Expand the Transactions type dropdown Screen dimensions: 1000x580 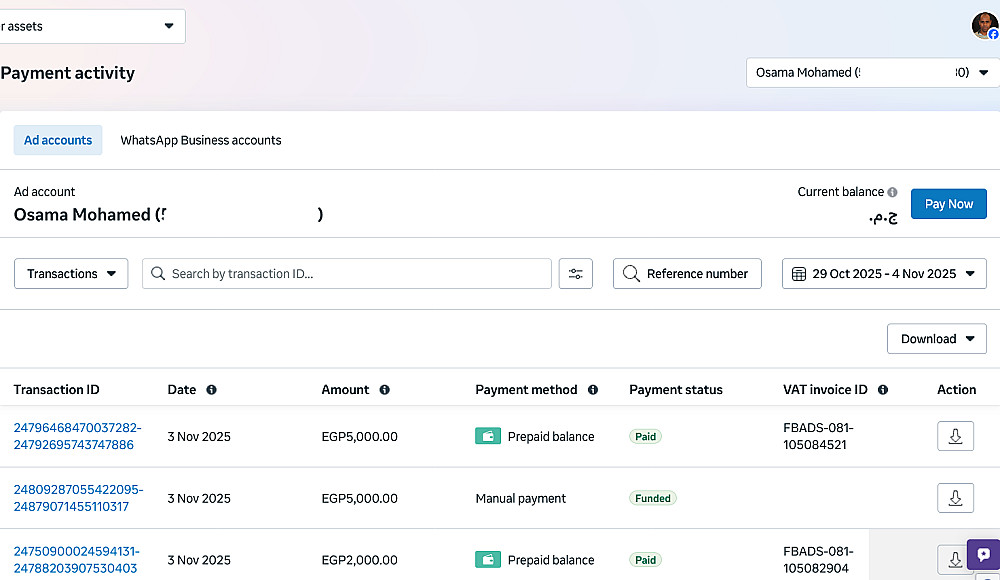[71, 274]
